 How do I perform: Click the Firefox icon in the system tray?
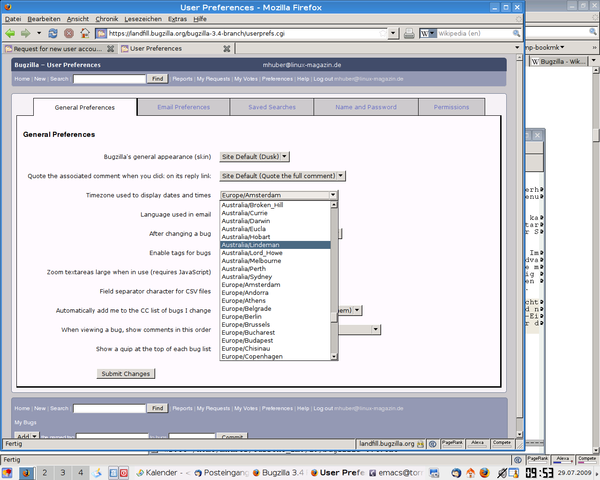pos(484,473)
